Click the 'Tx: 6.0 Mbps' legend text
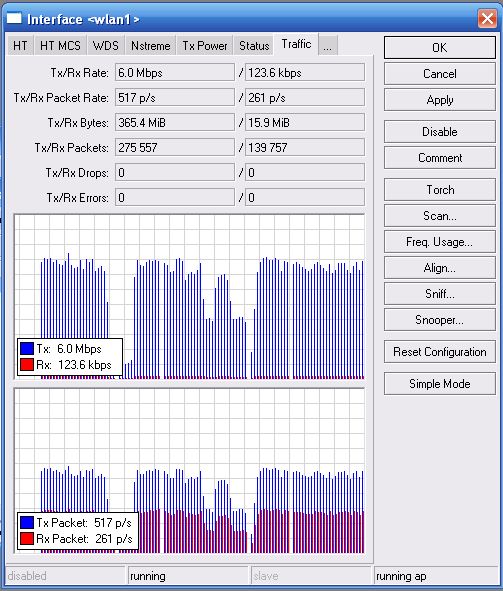503x591 pixels. (69, 349)
